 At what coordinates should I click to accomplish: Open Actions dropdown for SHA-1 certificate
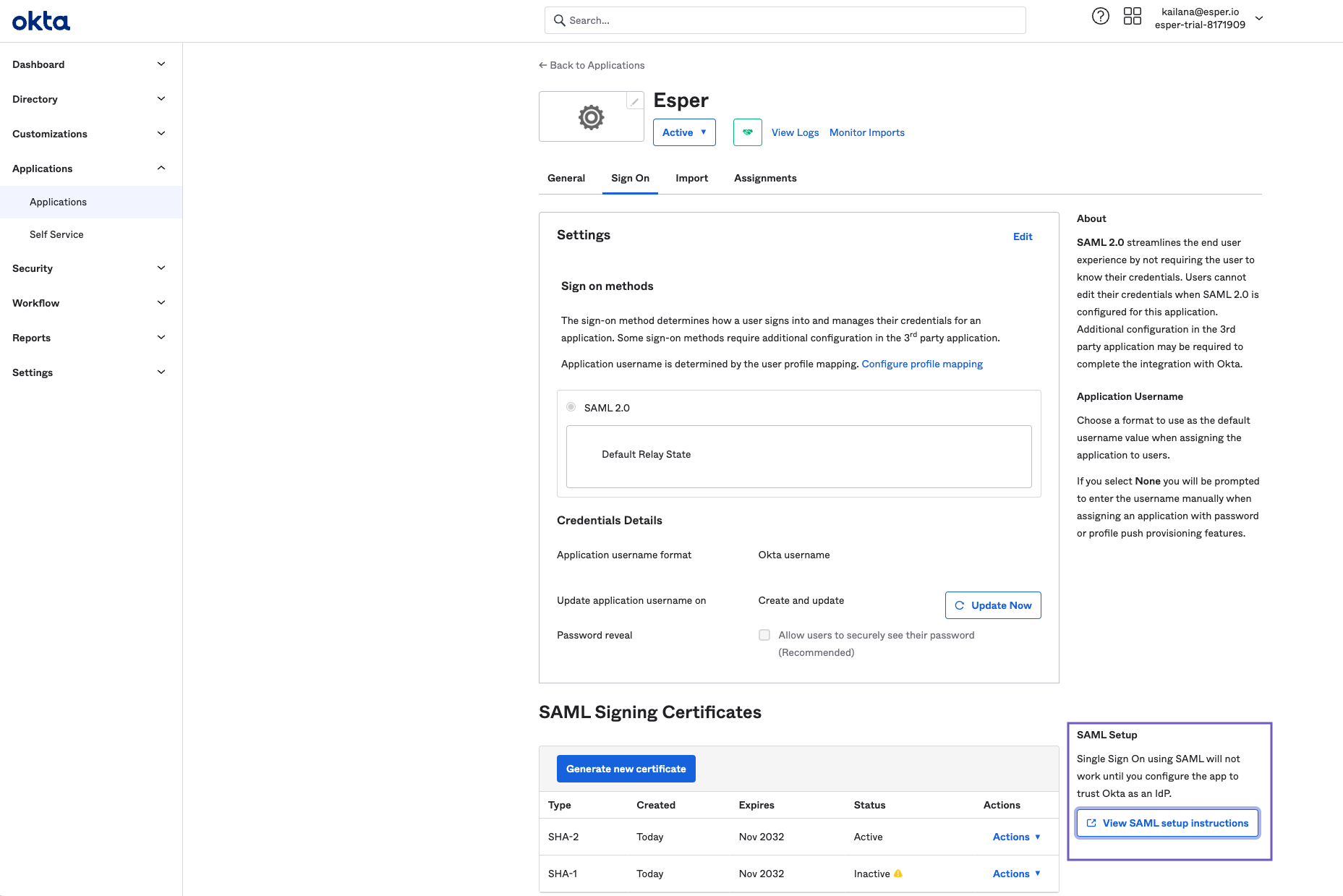1016,874
